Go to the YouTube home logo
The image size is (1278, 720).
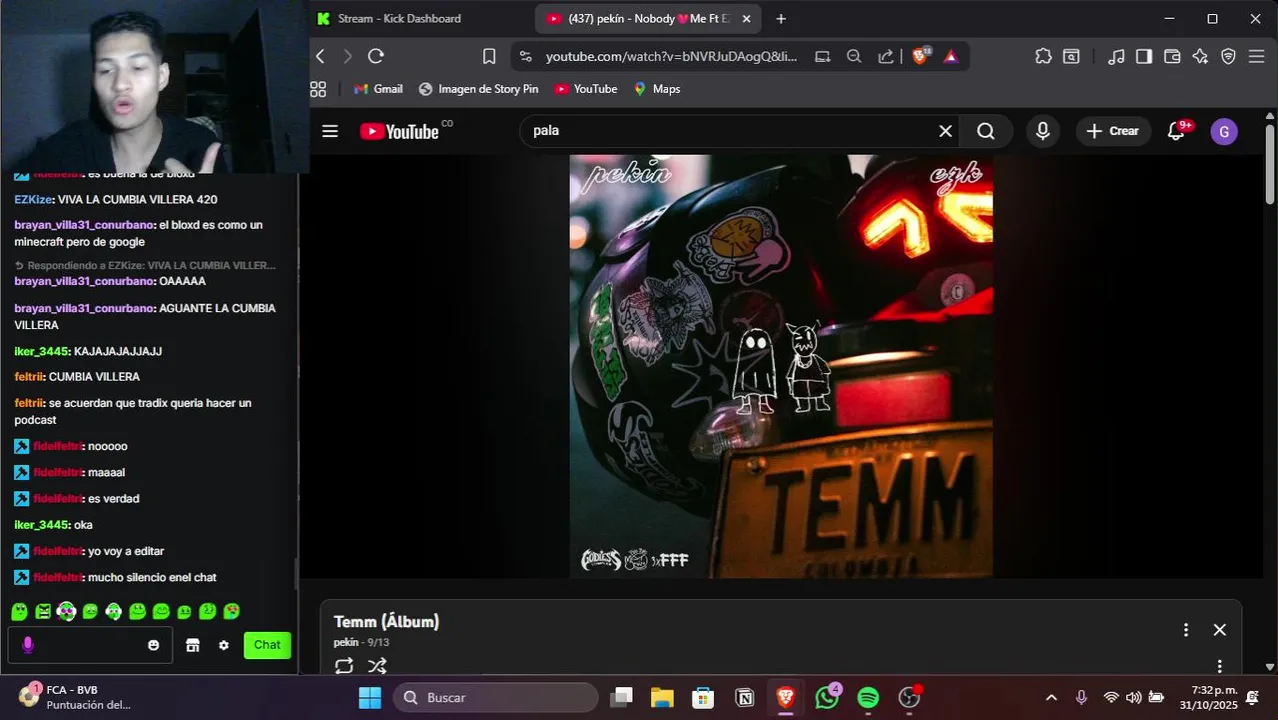tap(399, 131)
